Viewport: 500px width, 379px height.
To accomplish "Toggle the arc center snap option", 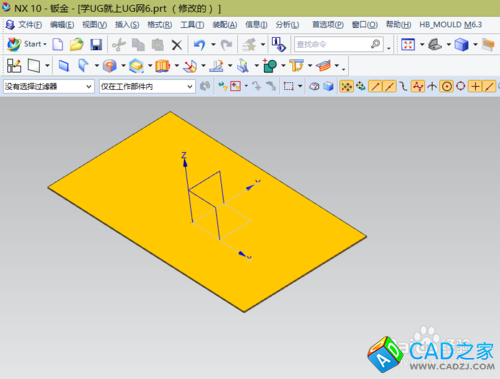I will click(x=447, y=87).
